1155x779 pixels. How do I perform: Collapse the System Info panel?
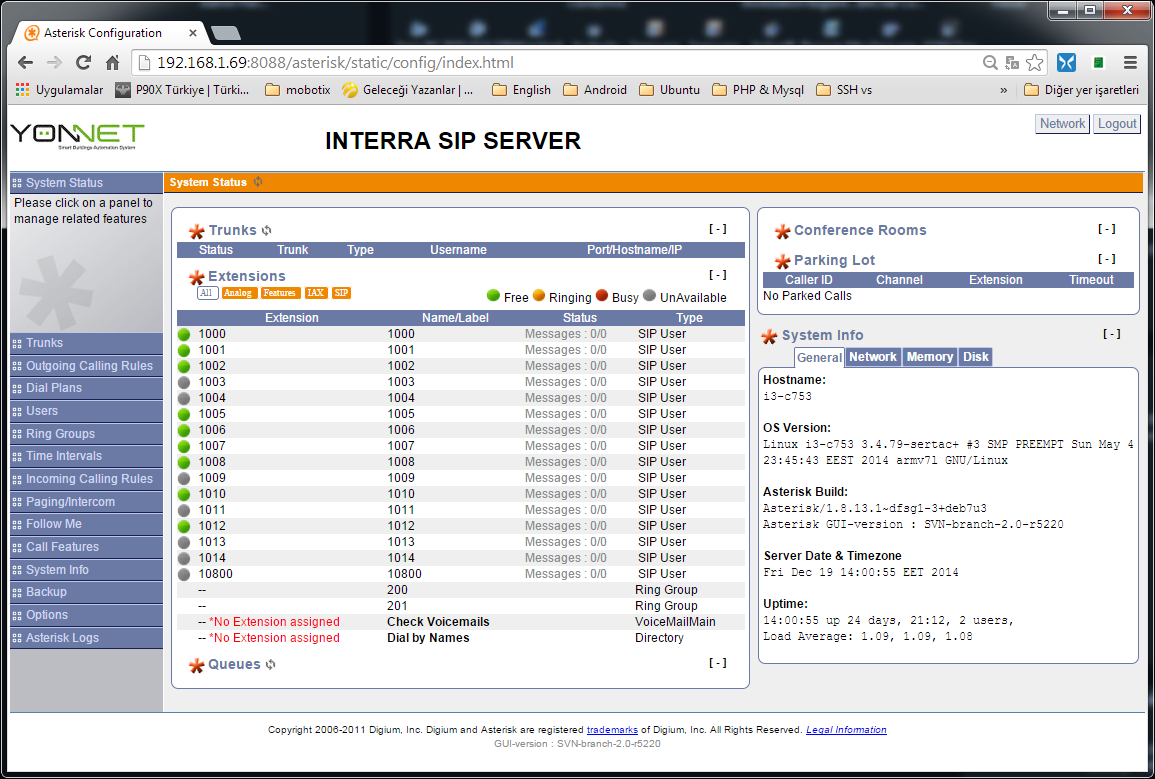pyautogui.click(x=1112, y=334)
